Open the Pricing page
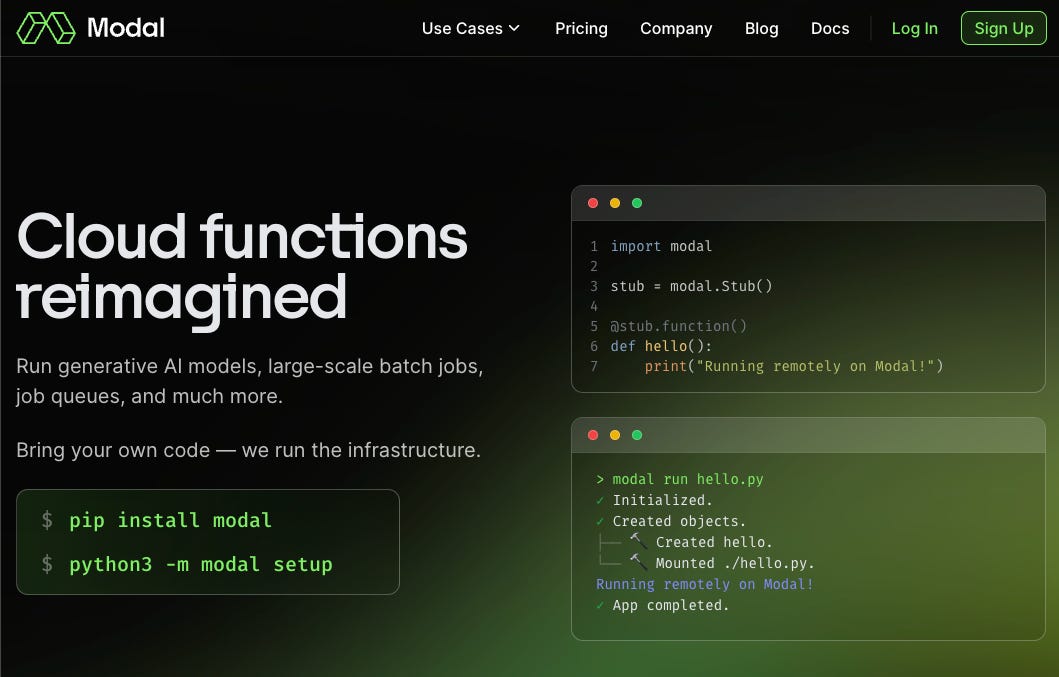The width and height of the screenshot is (1059, 677). click(x=581, y=28)
